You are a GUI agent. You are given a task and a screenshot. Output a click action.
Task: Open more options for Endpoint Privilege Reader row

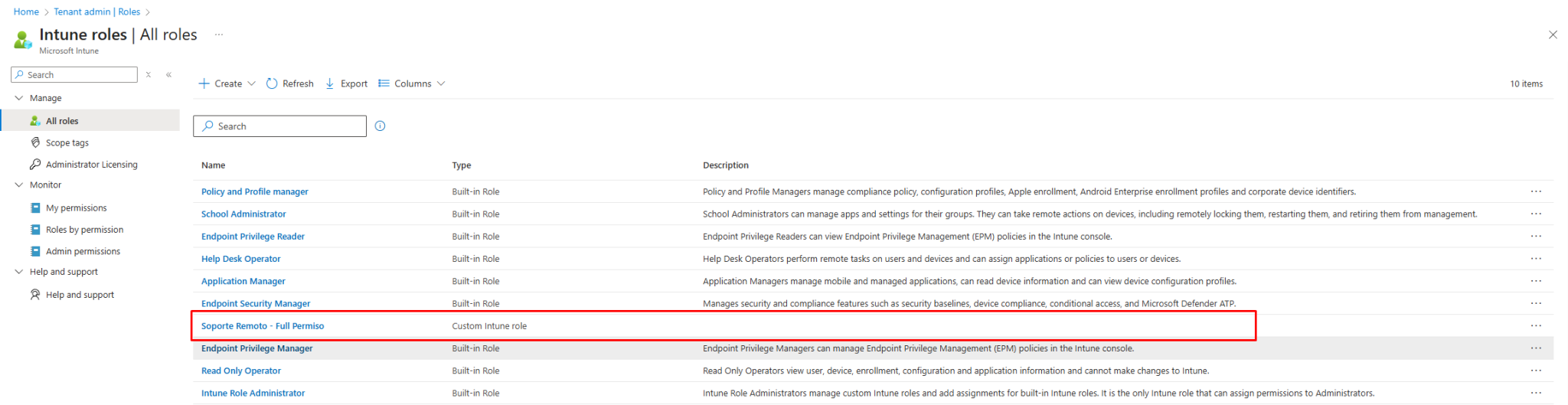coord(1536,237)
